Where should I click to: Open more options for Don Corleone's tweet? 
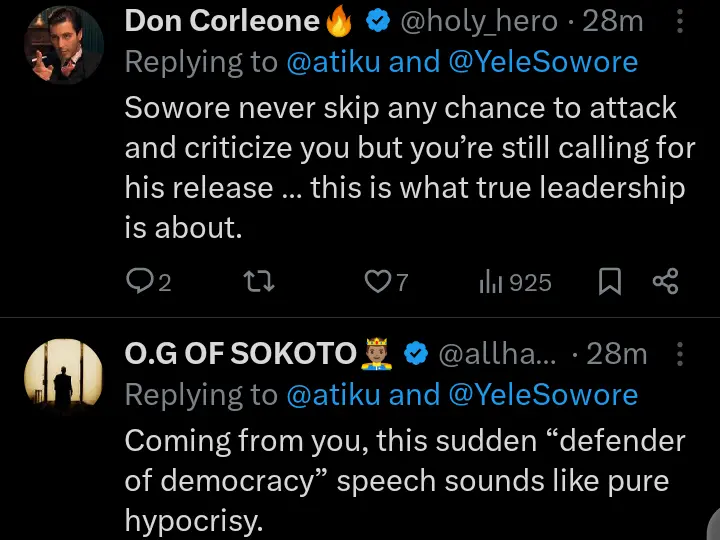click(x=681, y=20)
